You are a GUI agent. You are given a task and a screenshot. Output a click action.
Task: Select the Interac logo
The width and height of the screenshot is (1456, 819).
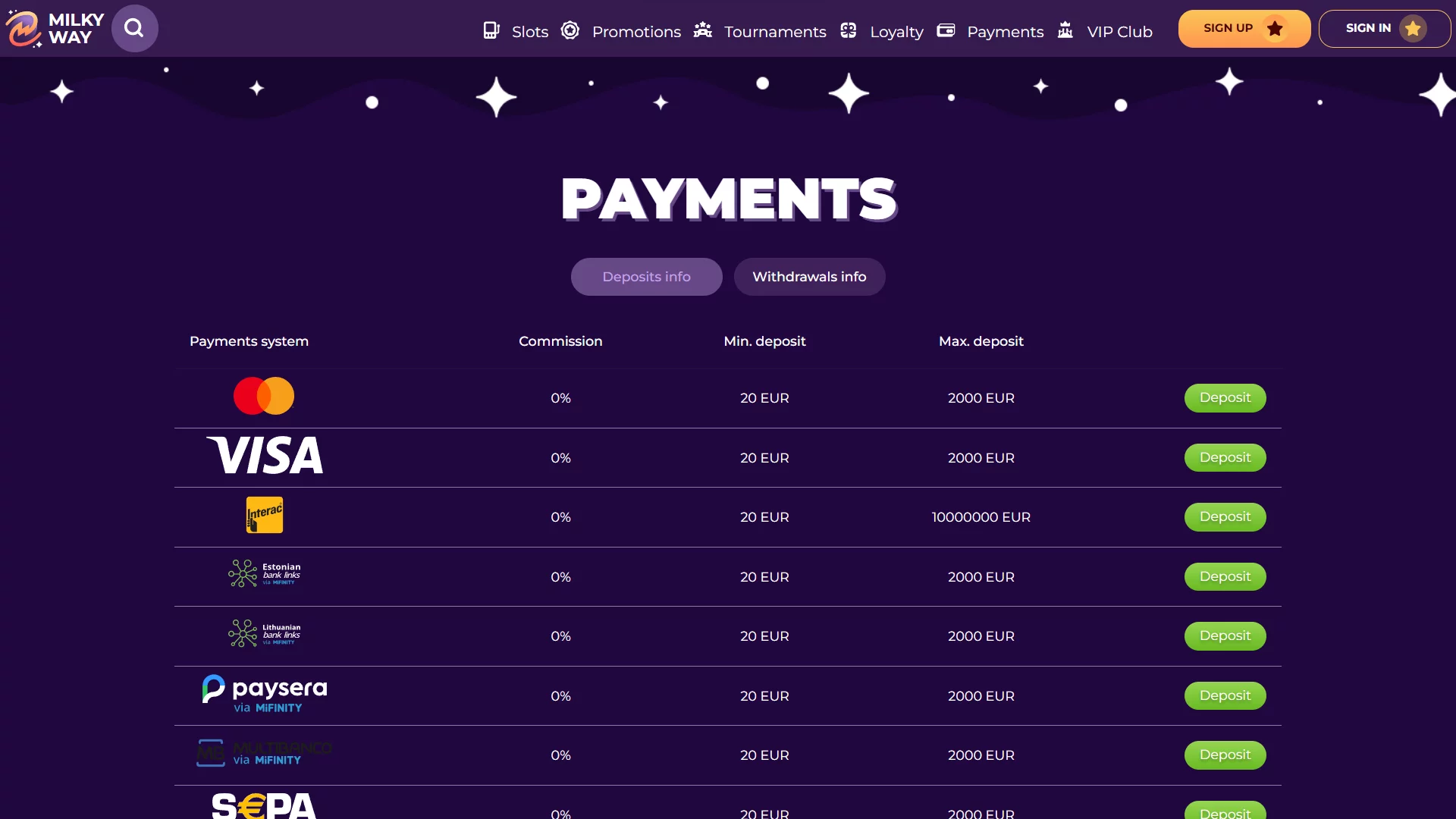pos(265,515)
